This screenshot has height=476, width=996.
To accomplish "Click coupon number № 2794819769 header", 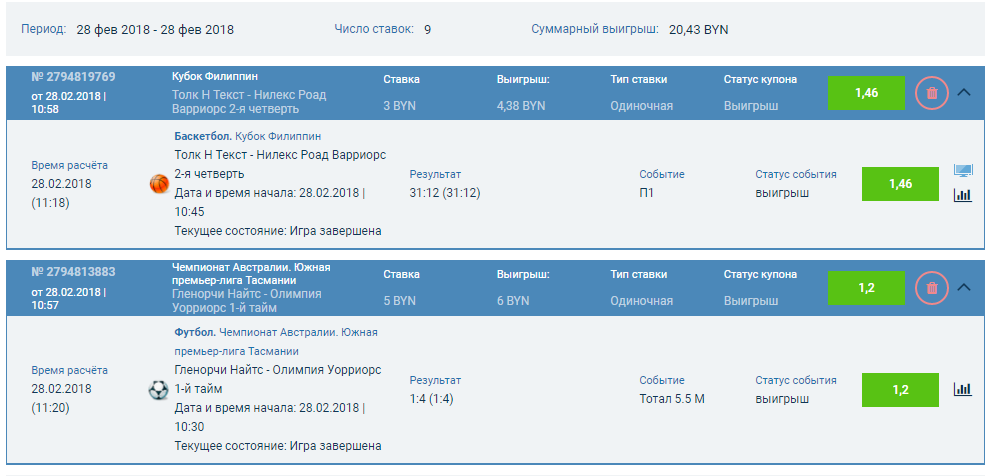I will [73, 78].
